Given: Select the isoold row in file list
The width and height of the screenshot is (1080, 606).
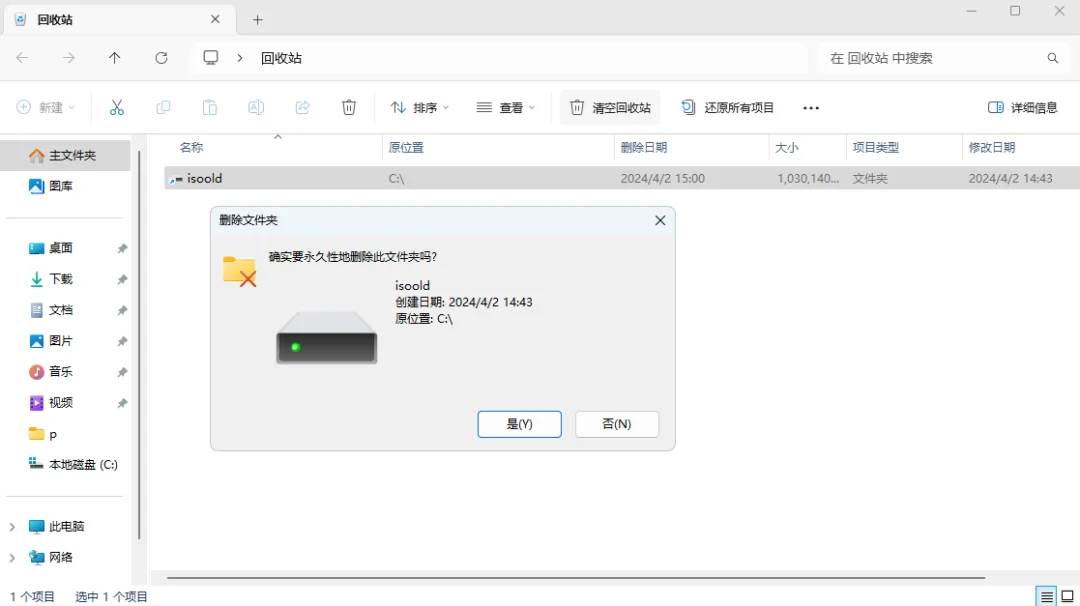Looking at the screenshot, I should point(622,178).
